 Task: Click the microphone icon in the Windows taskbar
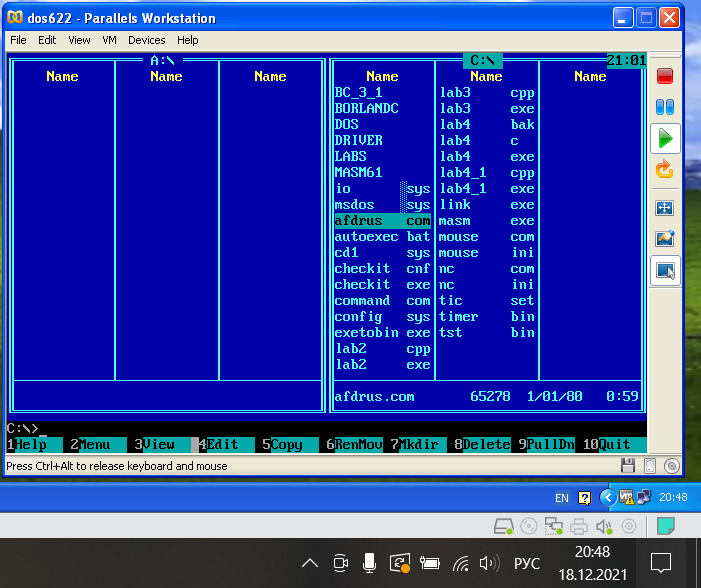point(369,563)
